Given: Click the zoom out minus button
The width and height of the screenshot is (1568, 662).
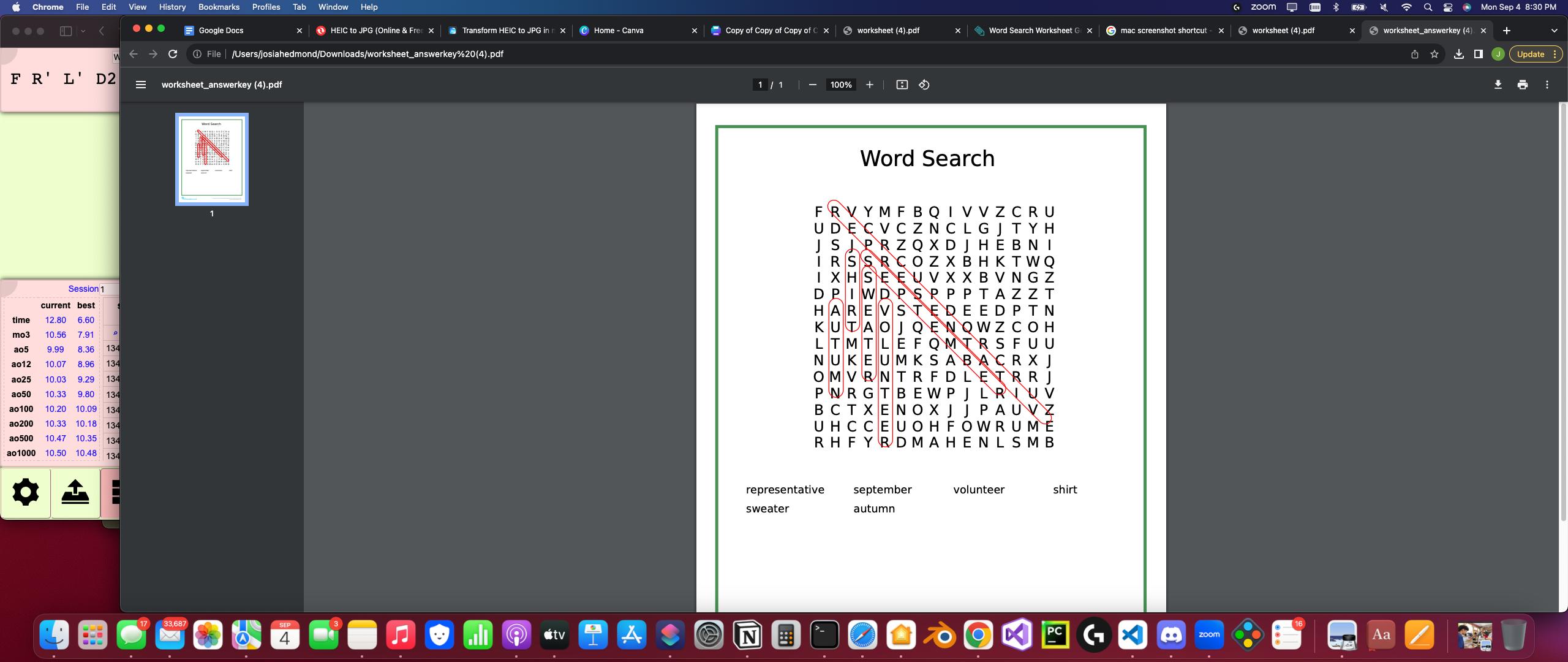Looking at the screenshot, I should pyautogui.click(x=812, y=85).
